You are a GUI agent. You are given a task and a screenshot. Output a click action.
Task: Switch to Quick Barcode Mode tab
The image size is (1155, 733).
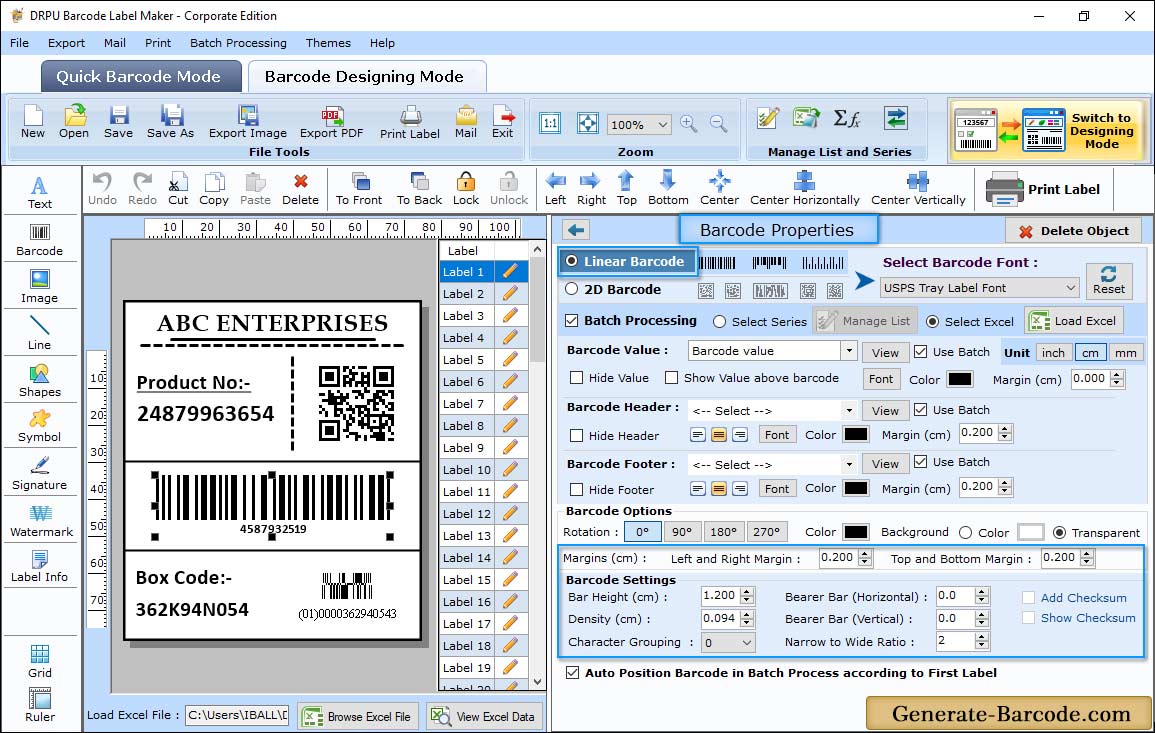pos(140,77)
